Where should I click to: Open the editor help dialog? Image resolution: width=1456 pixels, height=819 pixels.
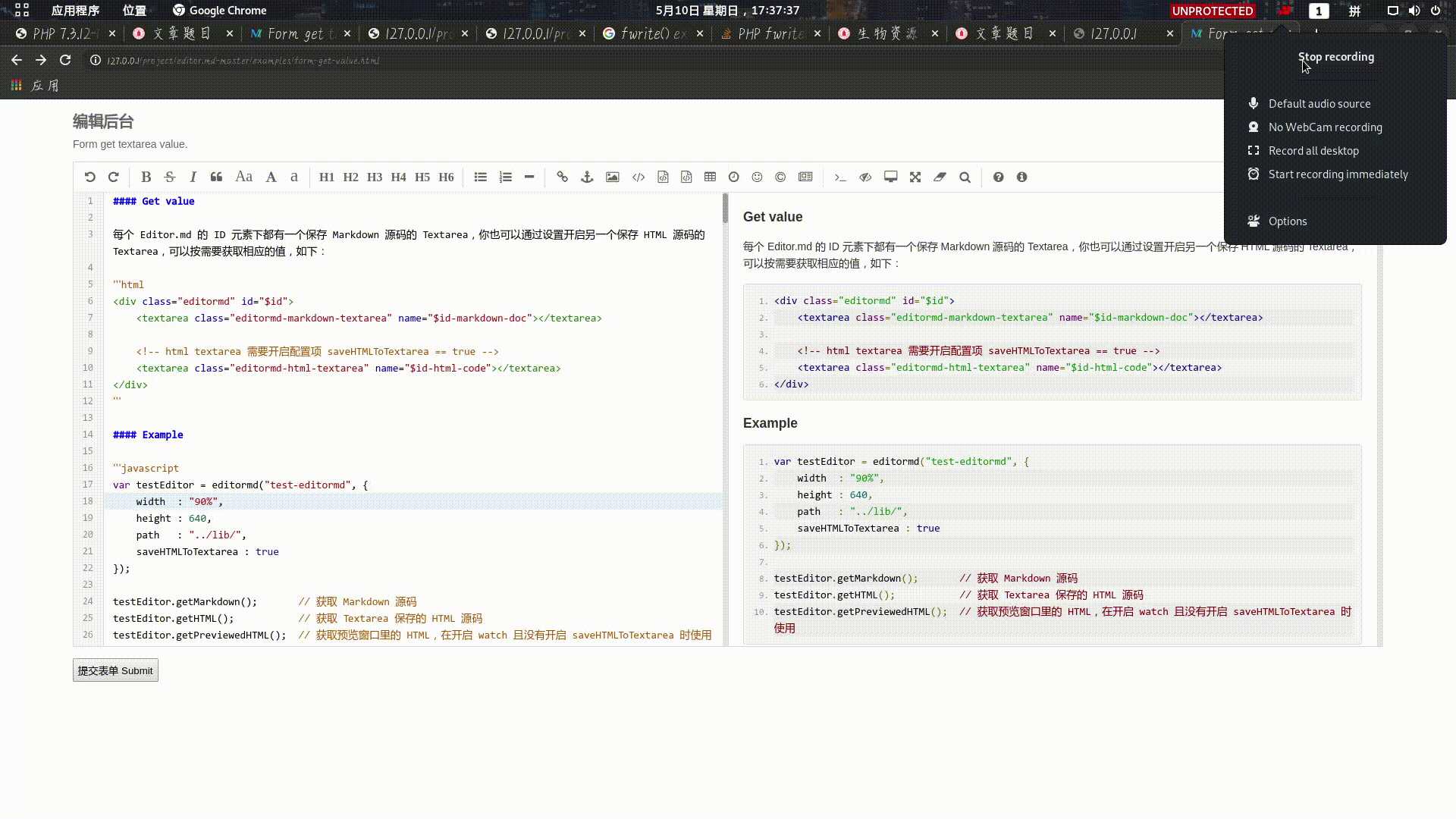[998, 177]
